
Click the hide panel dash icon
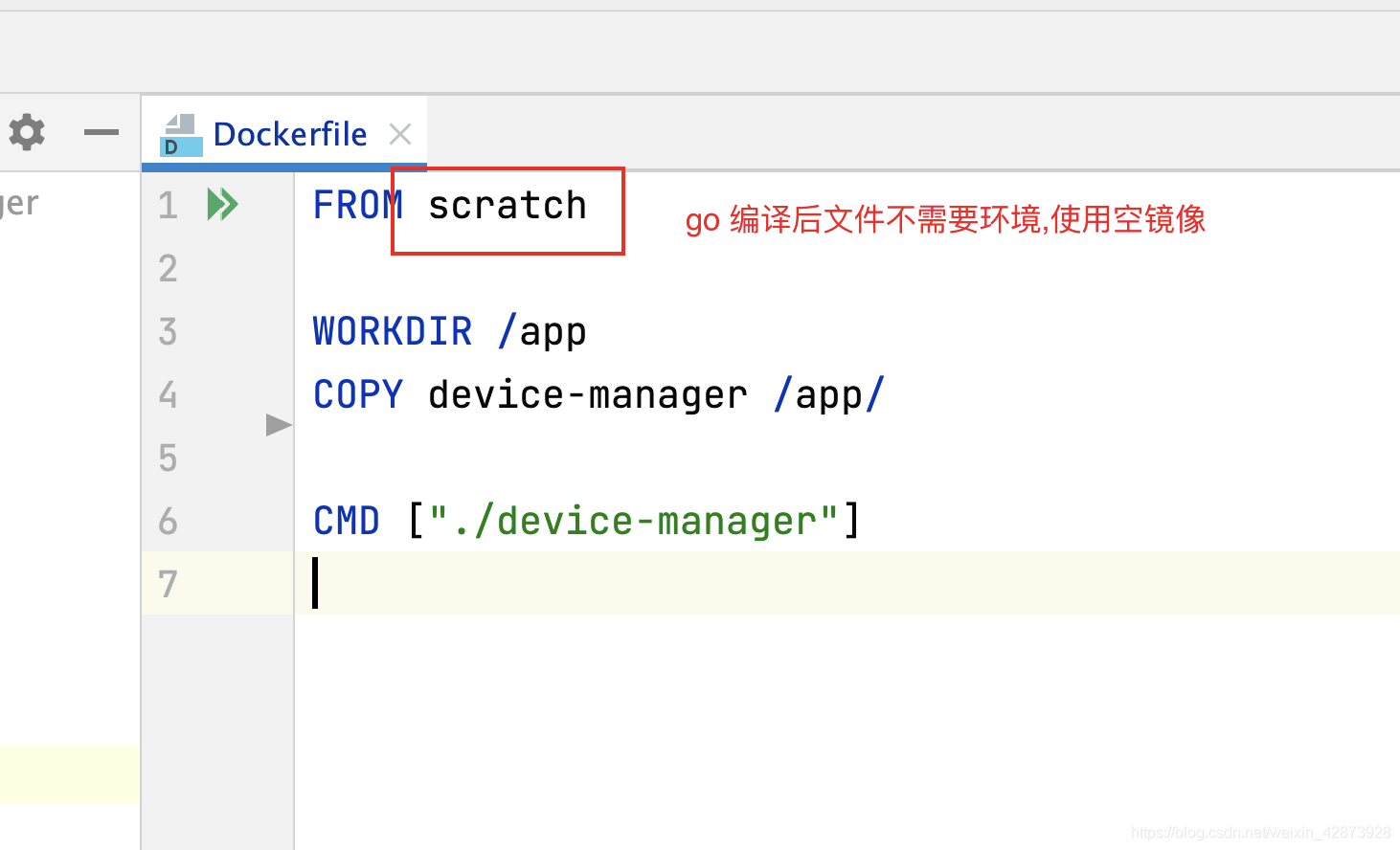coord(101,132)
